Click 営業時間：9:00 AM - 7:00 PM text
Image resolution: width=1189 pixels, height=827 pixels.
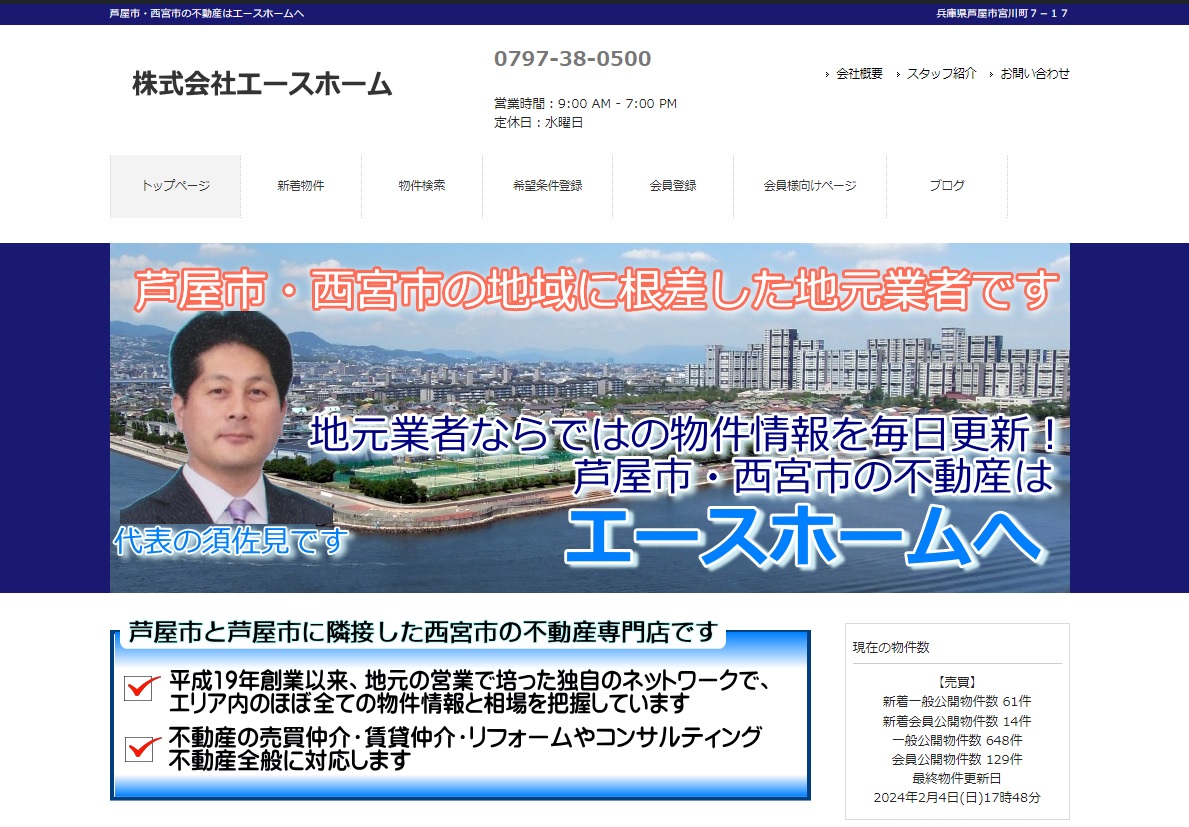point(585,103)
